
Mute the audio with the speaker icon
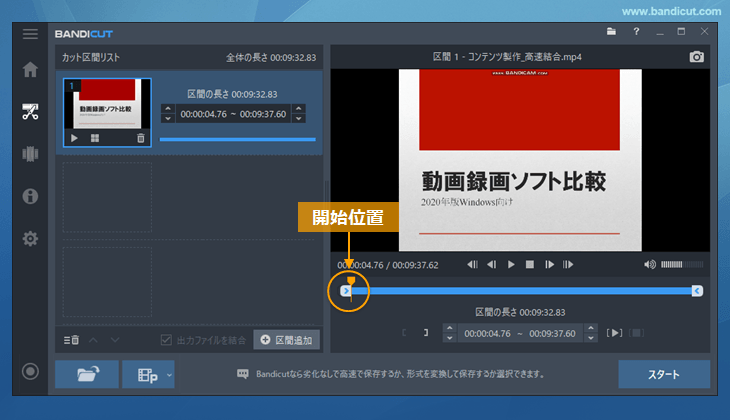click(x=650, y=264)
